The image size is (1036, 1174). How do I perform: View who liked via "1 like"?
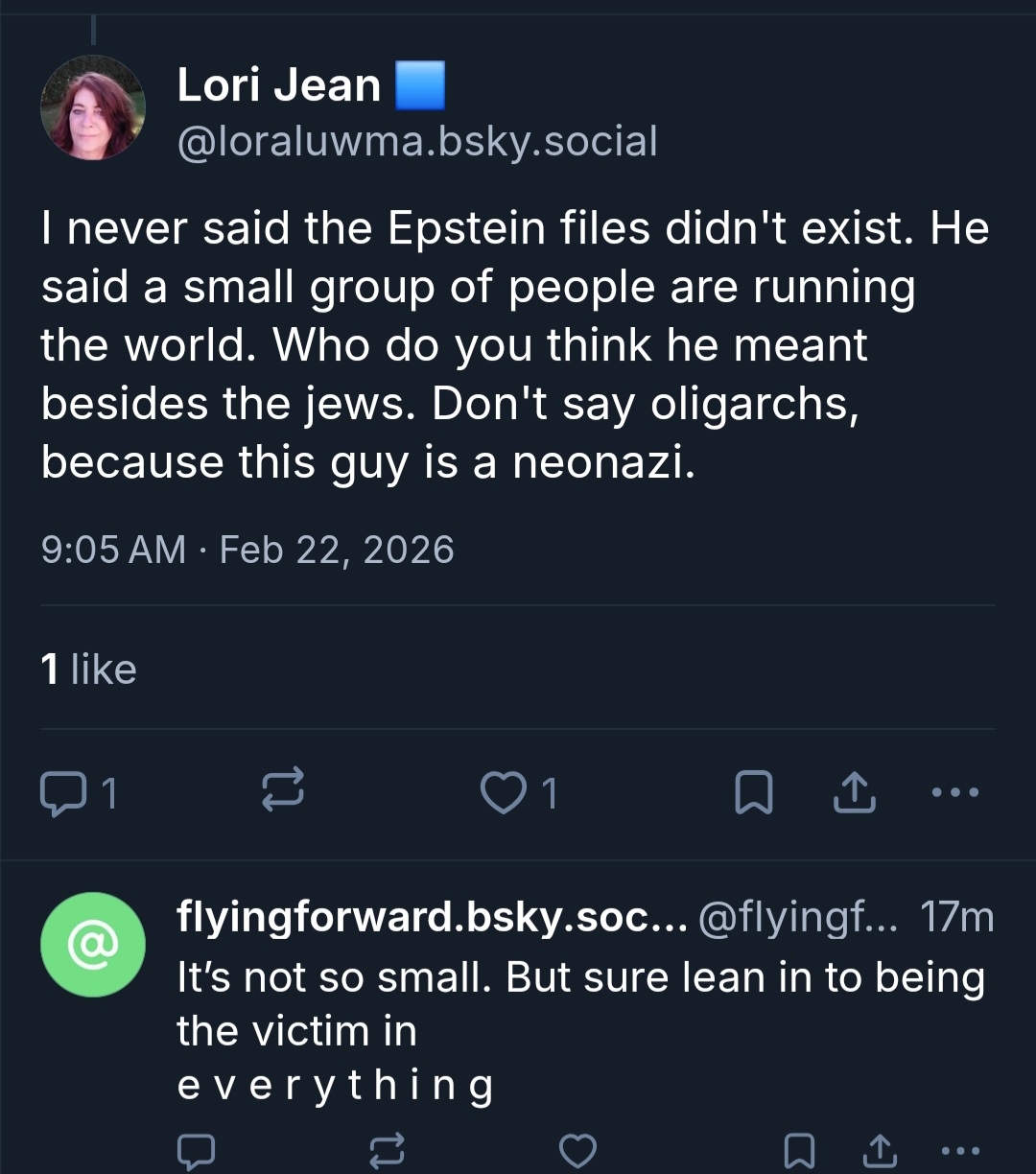[x=88, y=669]
